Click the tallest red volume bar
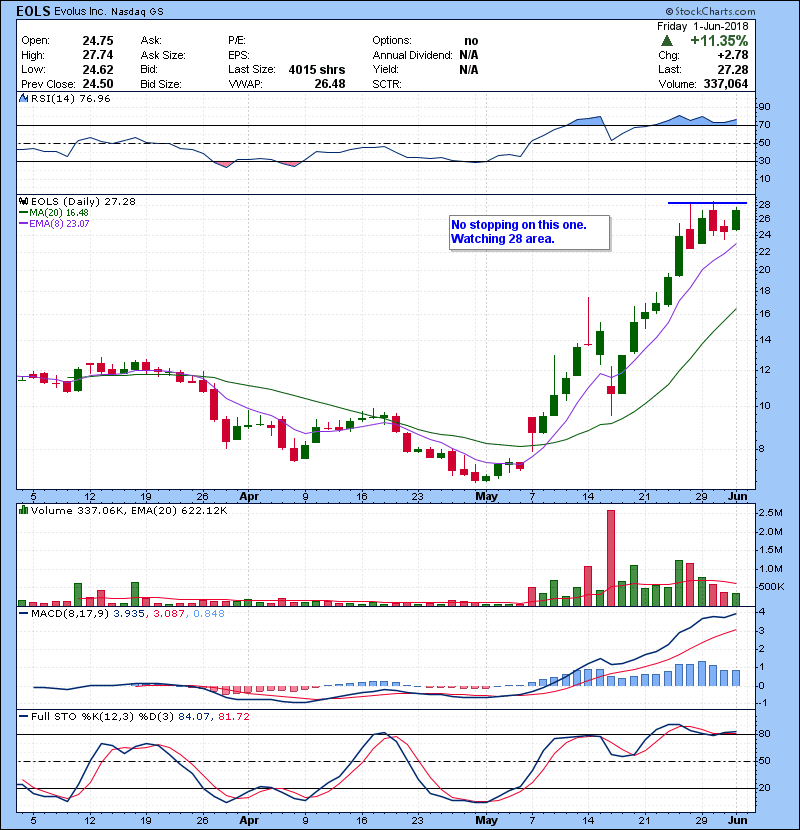This screenshot has width=800, height=830. tap(611, 558)
